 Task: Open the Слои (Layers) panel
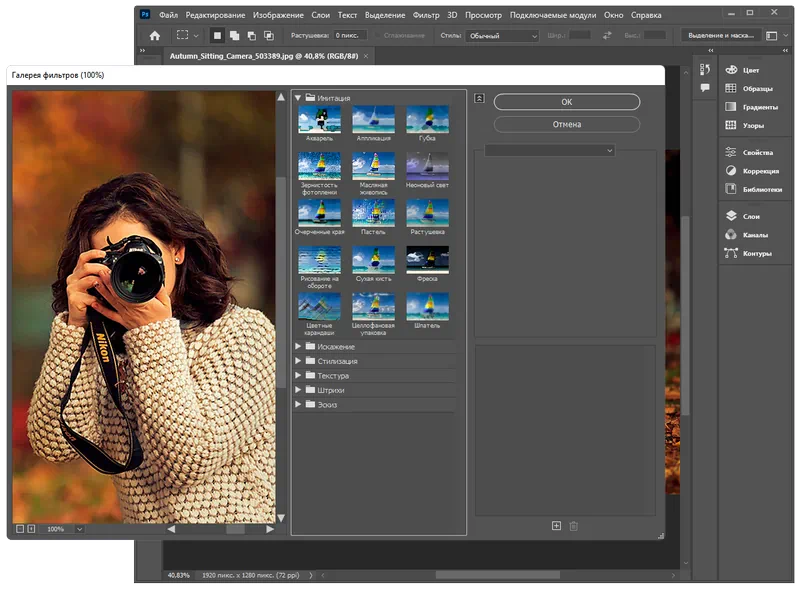[750, 216]
